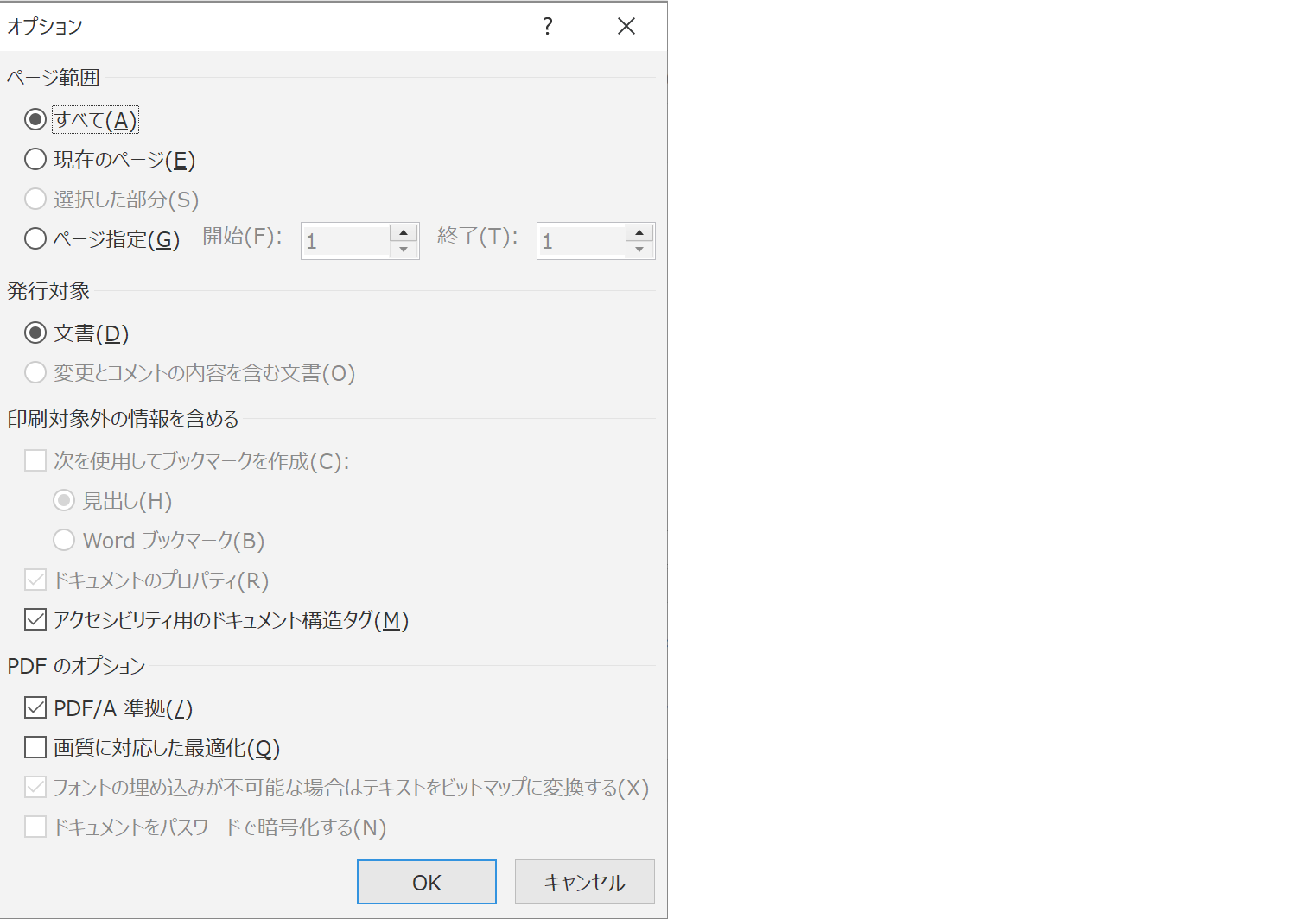
Task: Enable 画質に対応した最適化(Q) checkbox
Action: tap(35, 747)
